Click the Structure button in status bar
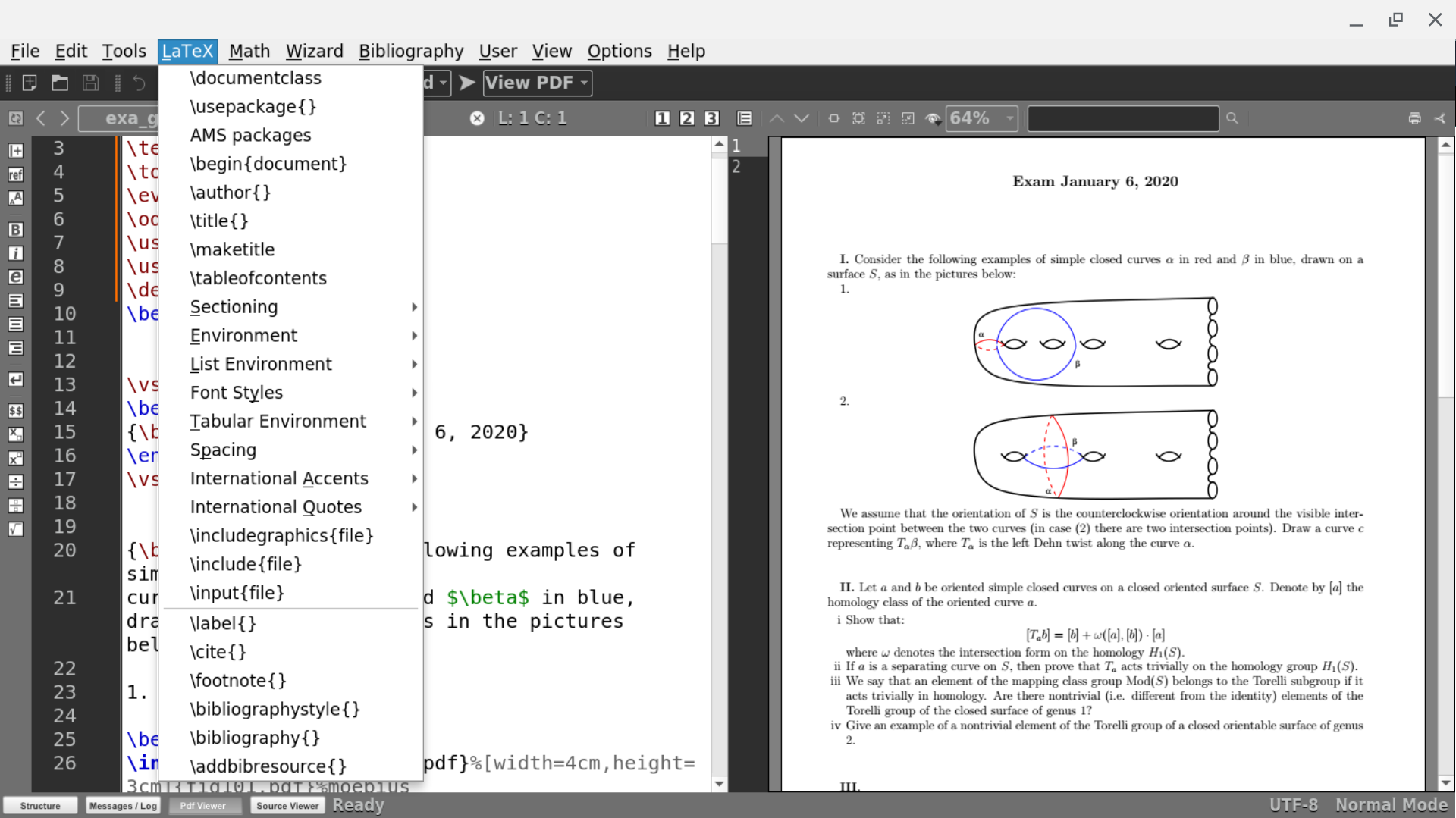The image size is (1456, 818). (40, 806)
